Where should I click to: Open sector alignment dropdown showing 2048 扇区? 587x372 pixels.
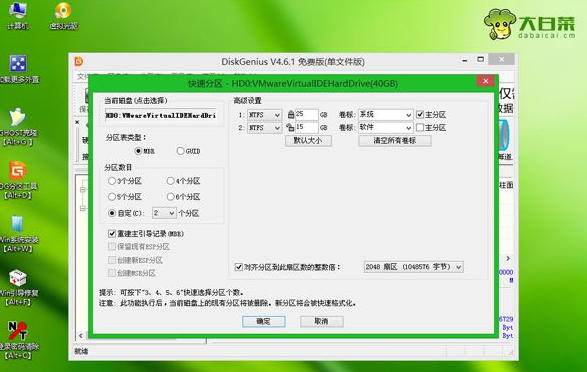pos(413,267)
